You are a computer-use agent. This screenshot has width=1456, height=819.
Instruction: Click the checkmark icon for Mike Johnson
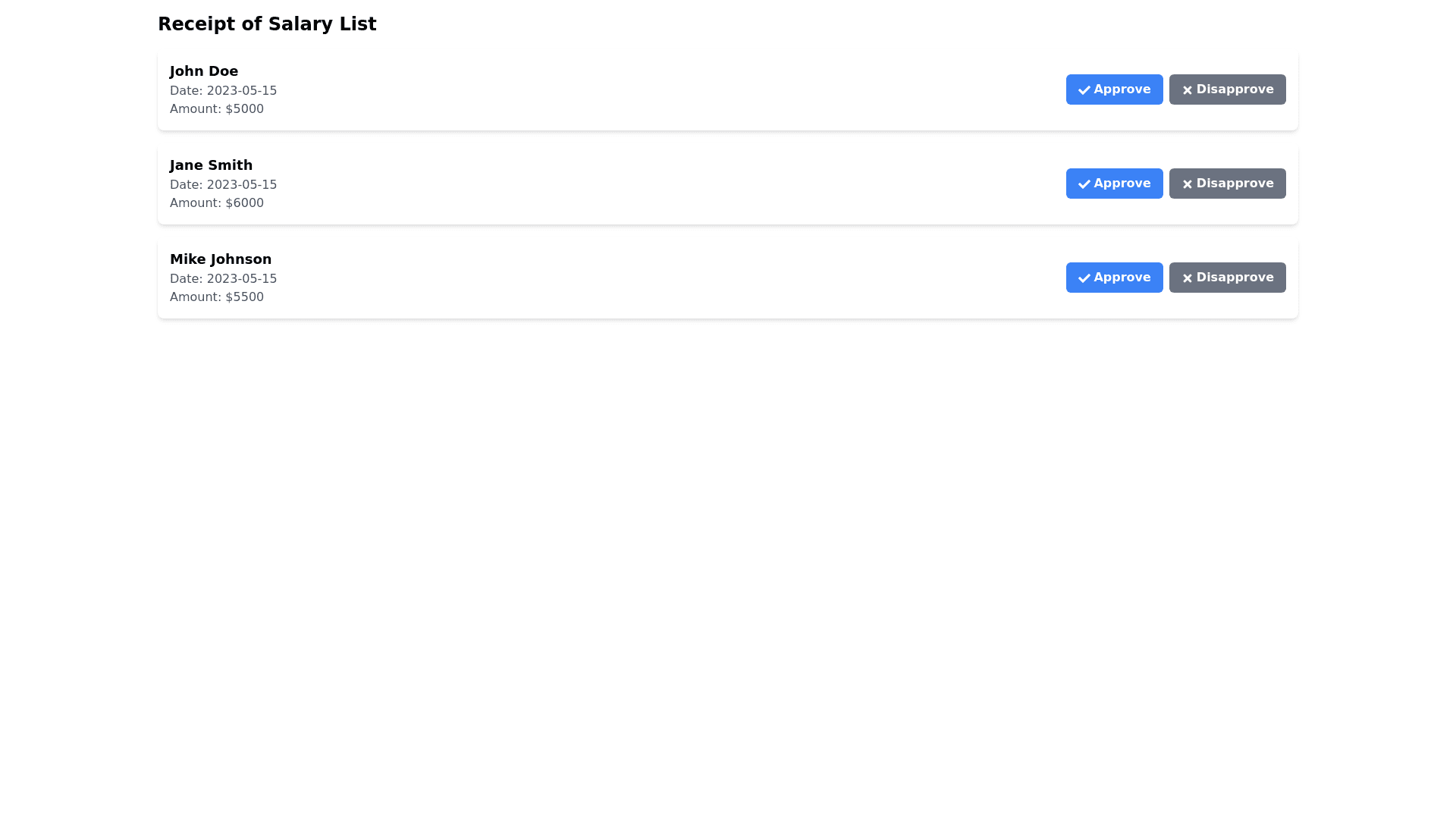[1084, 278]
